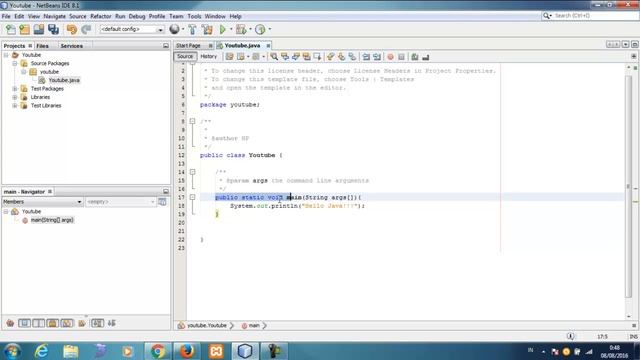Expand the Test Packages tree node
The image size is (640, 360).
[x=15, y=89]
